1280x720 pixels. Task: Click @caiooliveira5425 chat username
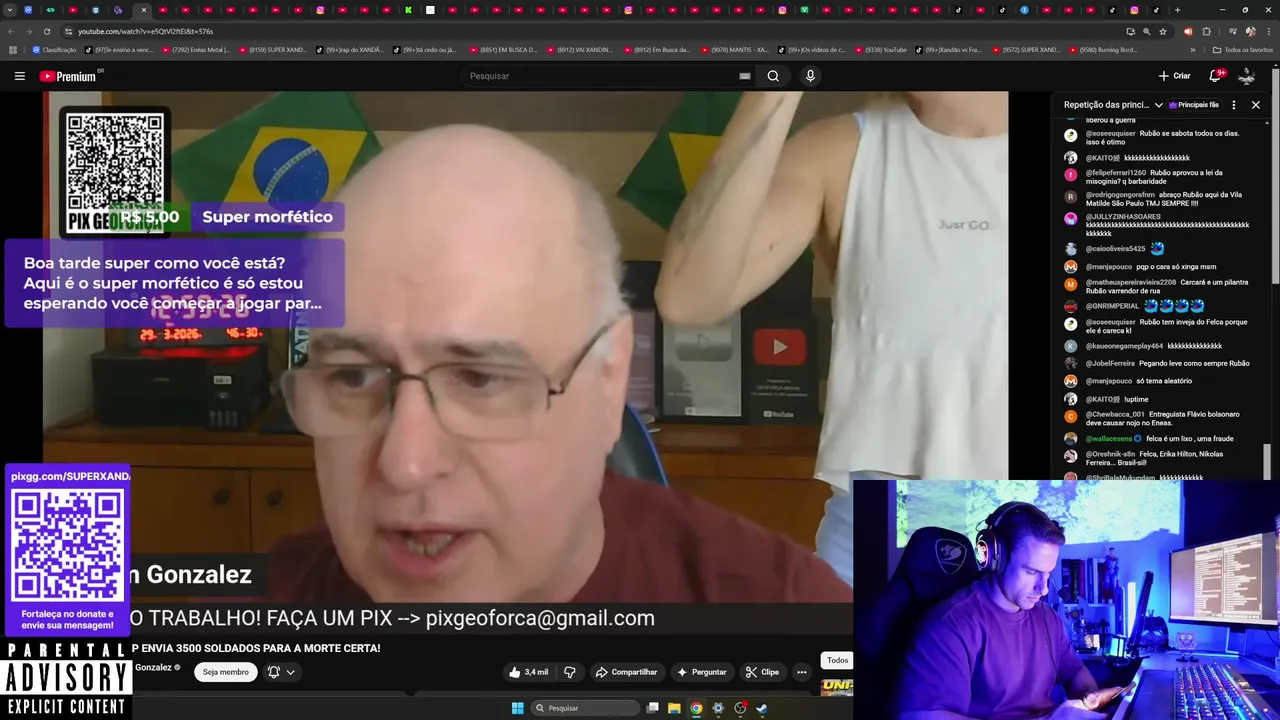click(x=1115, y=248)
